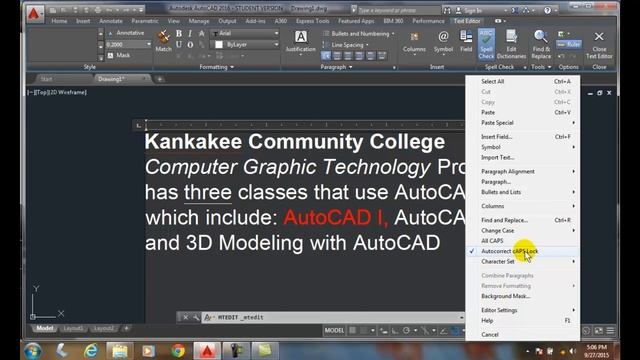Switch to the Annotate ribbon tab
640x360 pixels.
[x=111, y=21]
